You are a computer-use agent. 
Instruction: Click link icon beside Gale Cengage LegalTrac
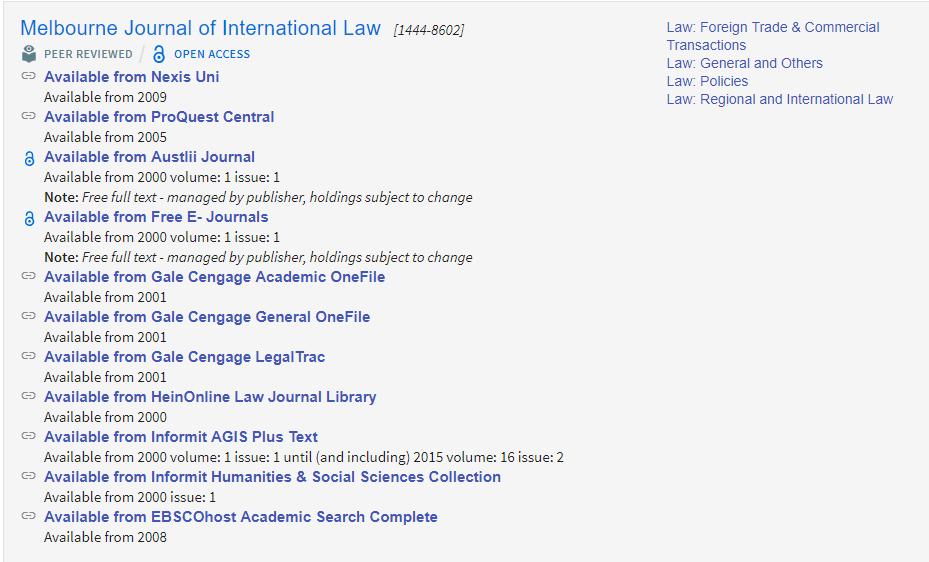pyautogui.click(x=28, y=356)
